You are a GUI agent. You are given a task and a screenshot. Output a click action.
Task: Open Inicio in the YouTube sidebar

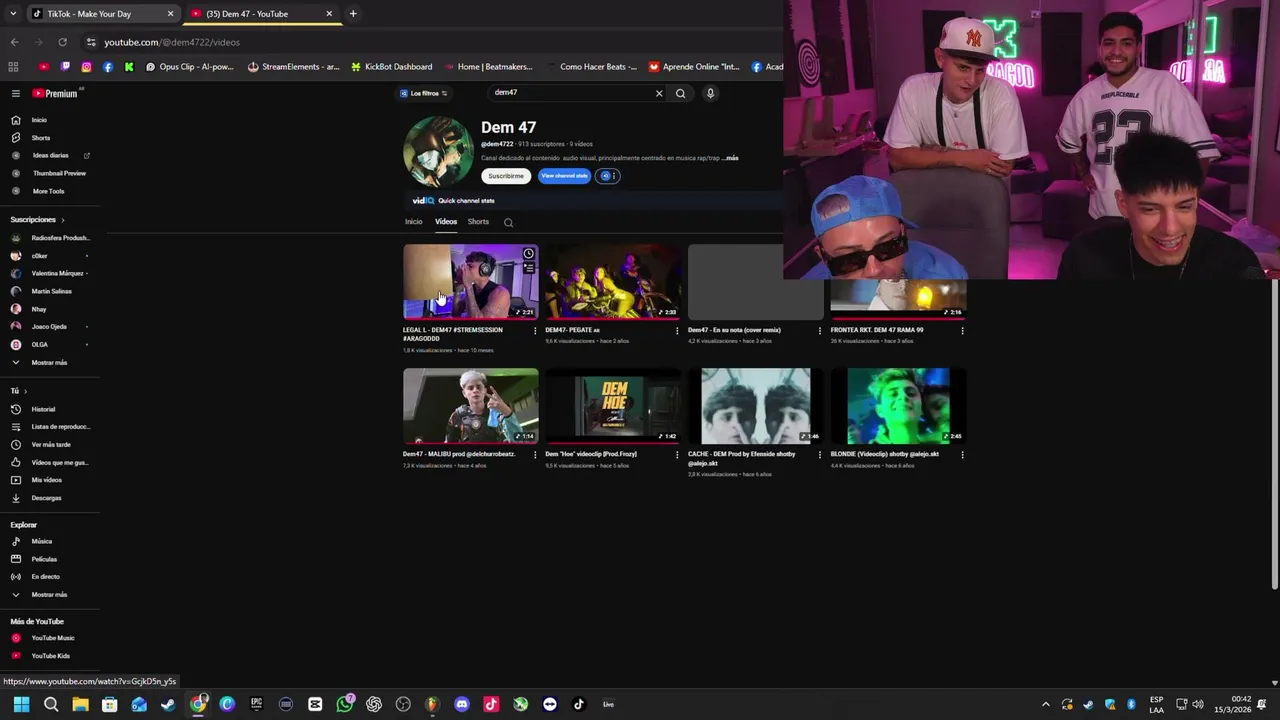tap(39, 120)
